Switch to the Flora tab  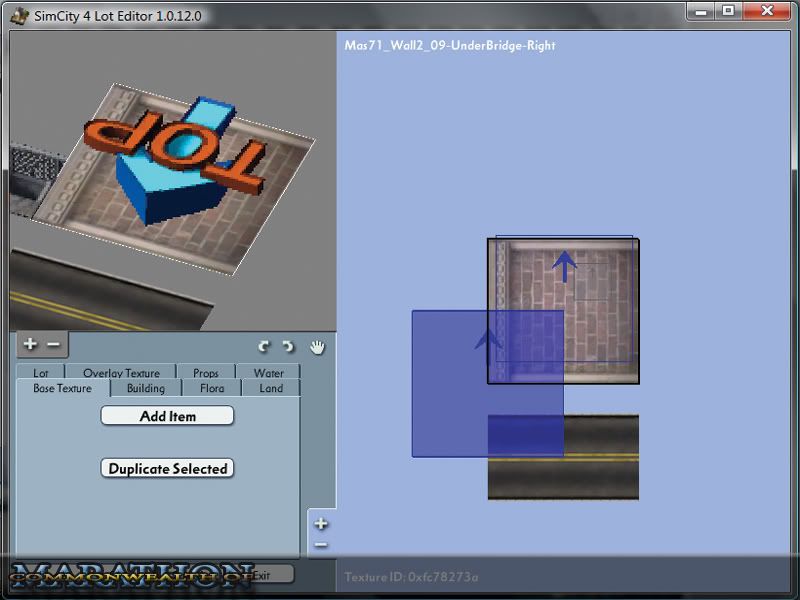coord(212,388)
